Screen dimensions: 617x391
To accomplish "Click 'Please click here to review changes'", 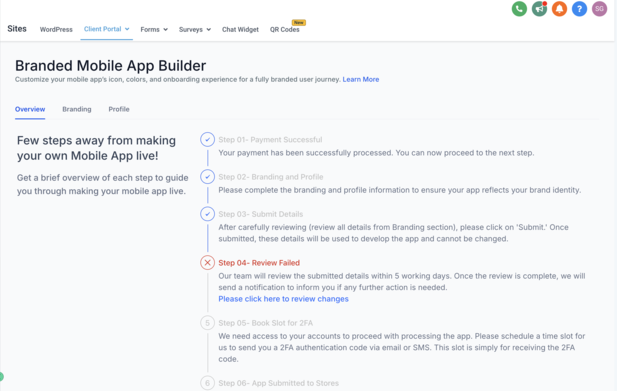I will point(283,299).
